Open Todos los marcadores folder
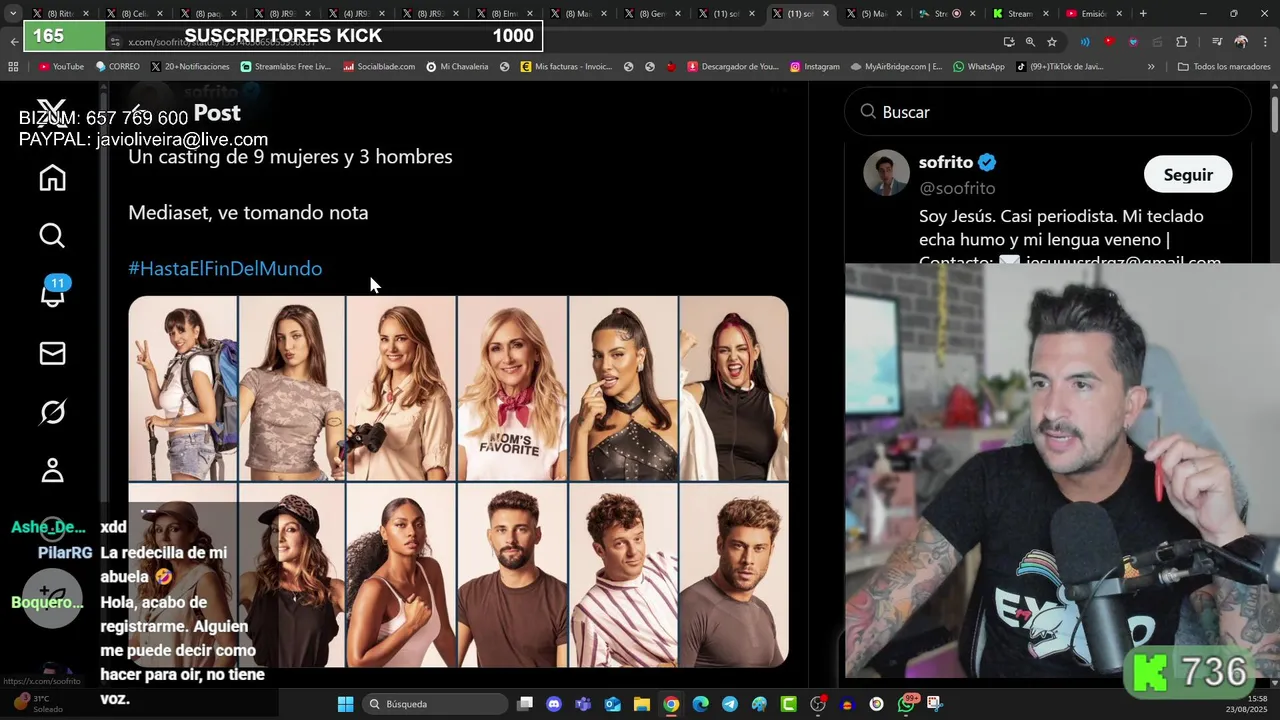This screenshot has width=1280, height=720. coord(1224,67)
